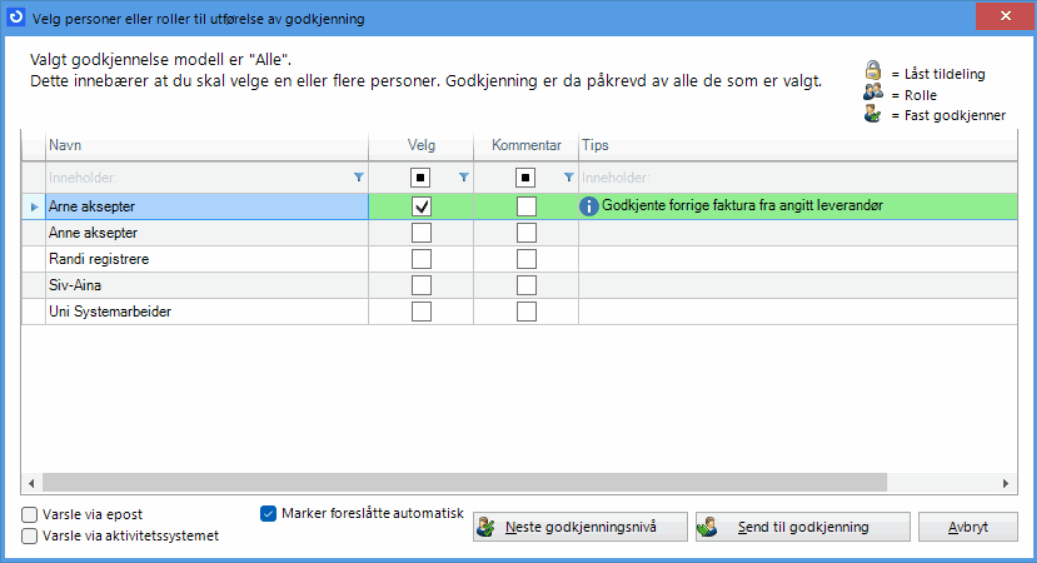
Task: Uncheck Velg for Arne aksepter
Action: coord(422,206)
